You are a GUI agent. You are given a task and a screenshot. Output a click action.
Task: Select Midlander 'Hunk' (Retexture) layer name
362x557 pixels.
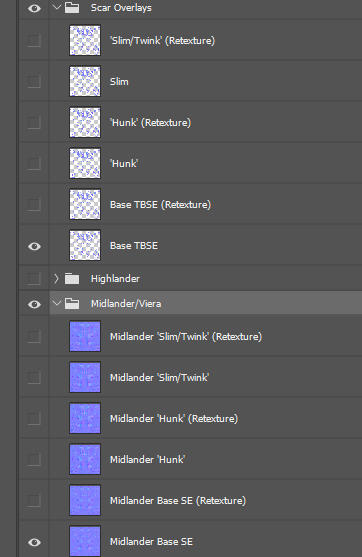(174, 418)
